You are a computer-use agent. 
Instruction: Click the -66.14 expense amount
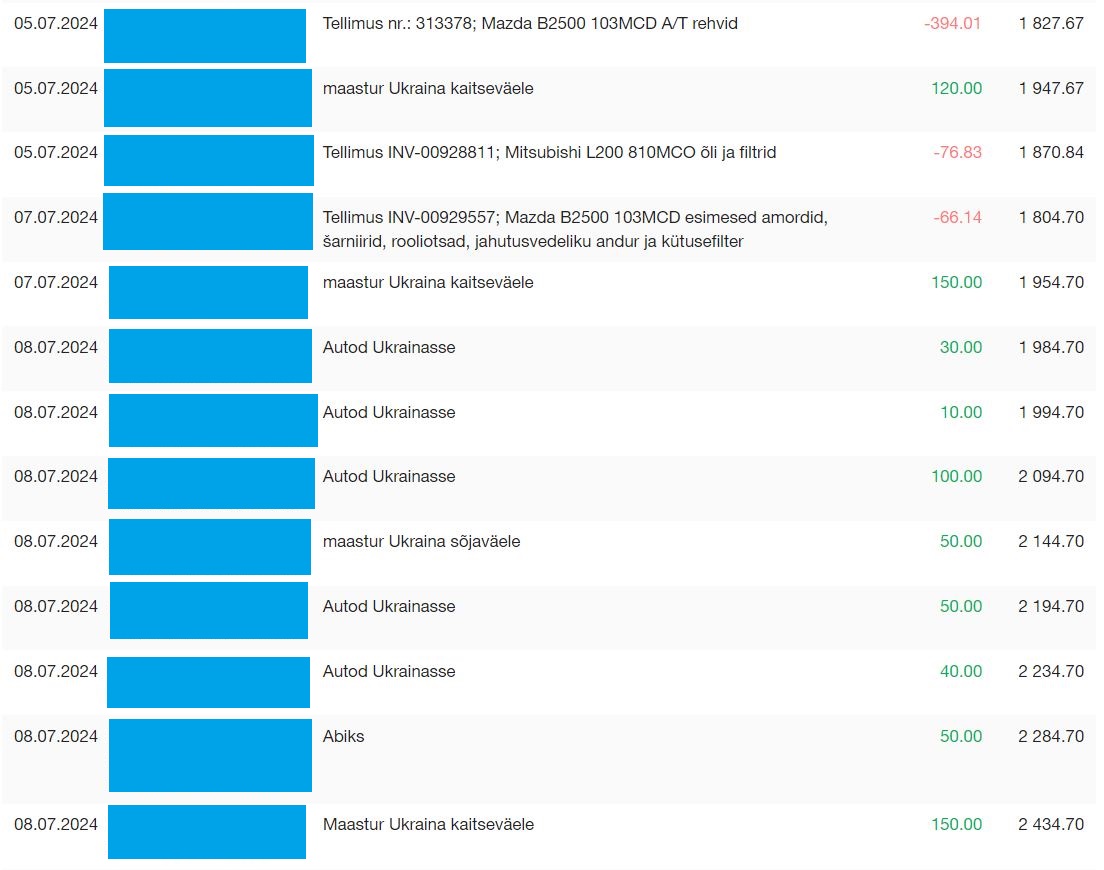pyautogui.click(x=957, y=218)
